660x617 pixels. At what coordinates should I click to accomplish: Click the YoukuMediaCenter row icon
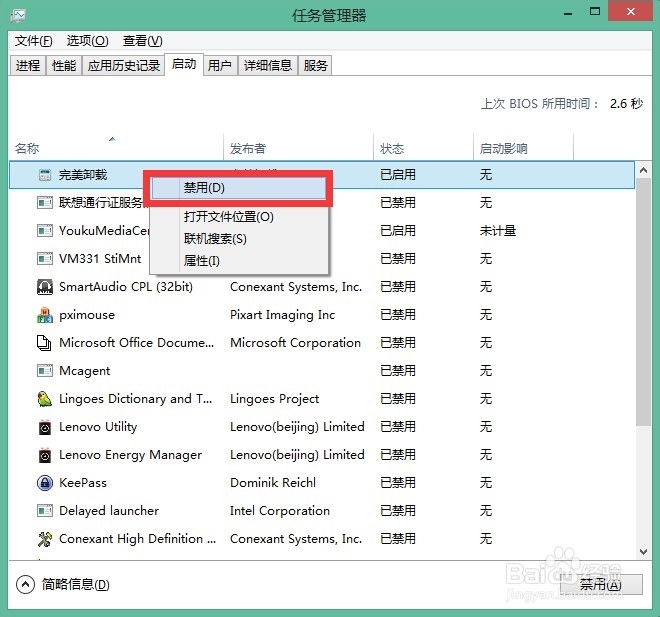[x=45, y=231]
